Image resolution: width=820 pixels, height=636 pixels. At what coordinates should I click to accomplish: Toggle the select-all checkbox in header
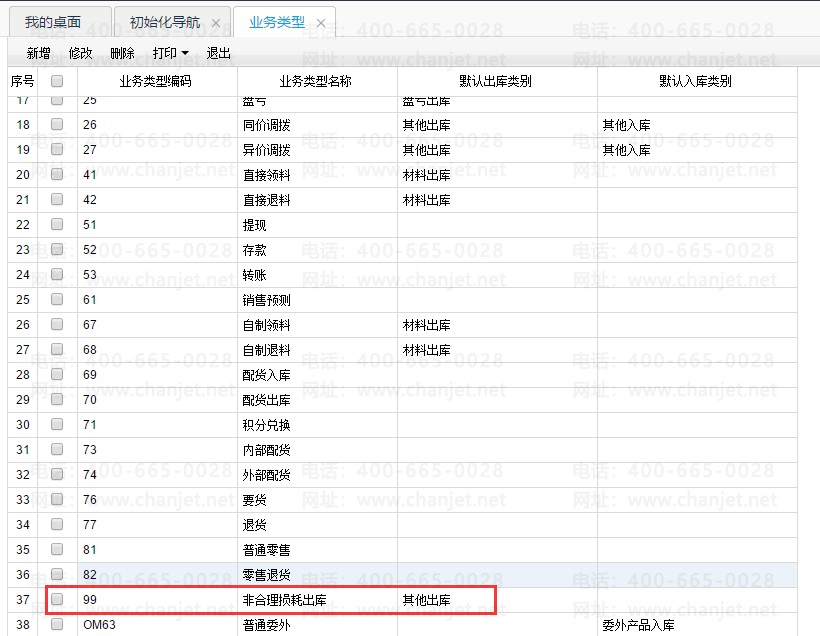(57, 81)
